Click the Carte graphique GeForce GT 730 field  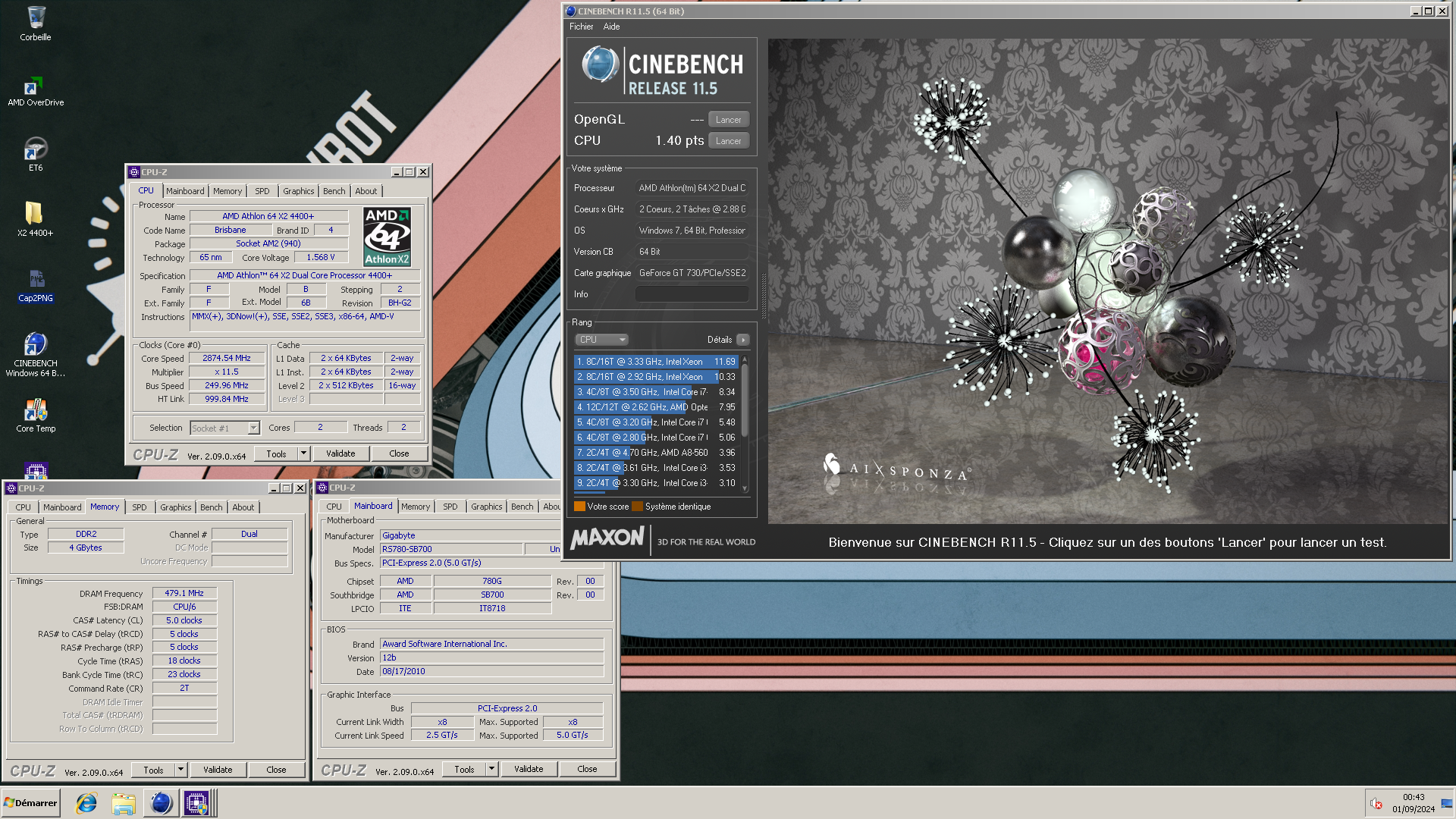pos(692,273)
